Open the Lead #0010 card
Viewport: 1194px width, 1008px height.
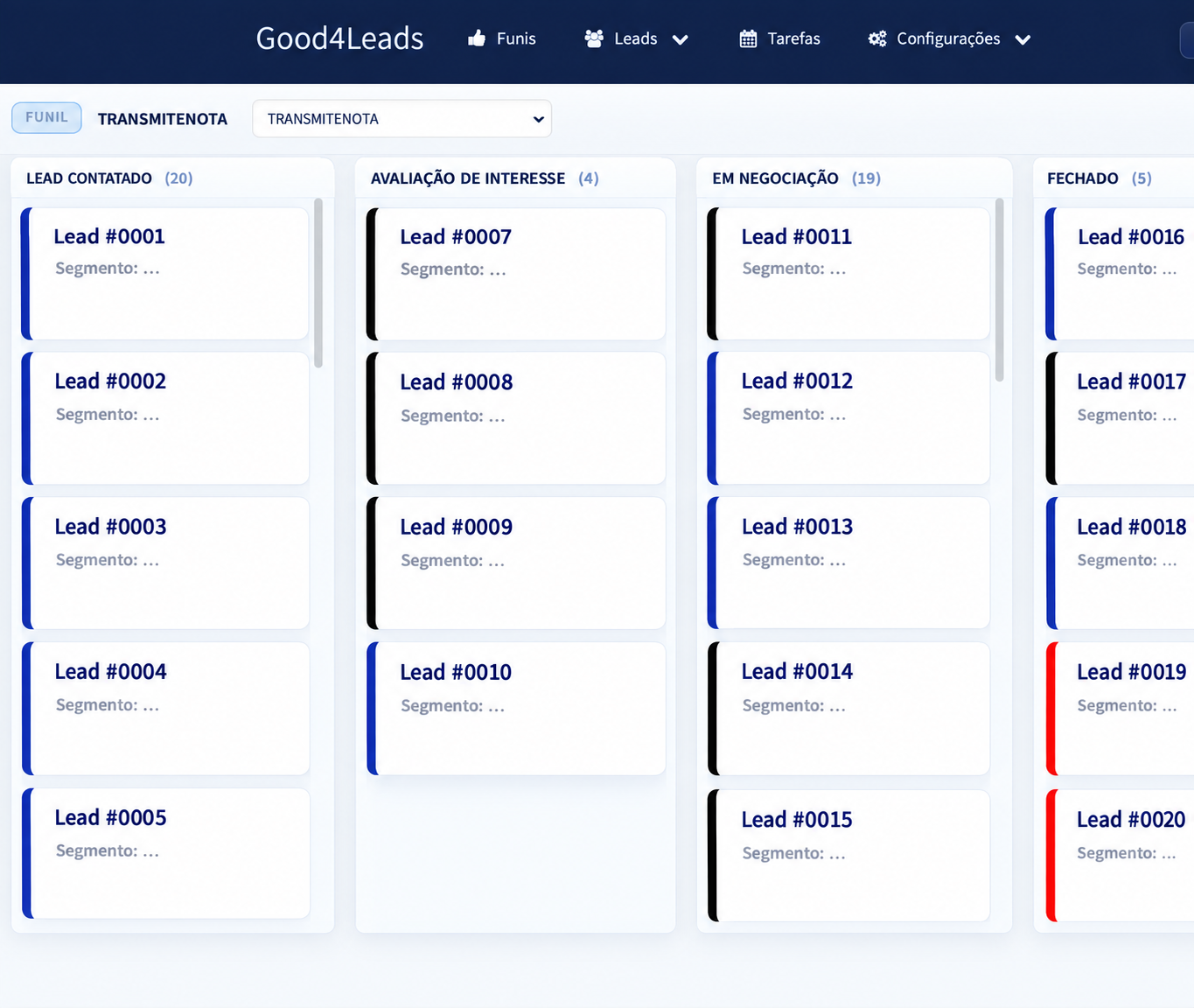point(516,709)
